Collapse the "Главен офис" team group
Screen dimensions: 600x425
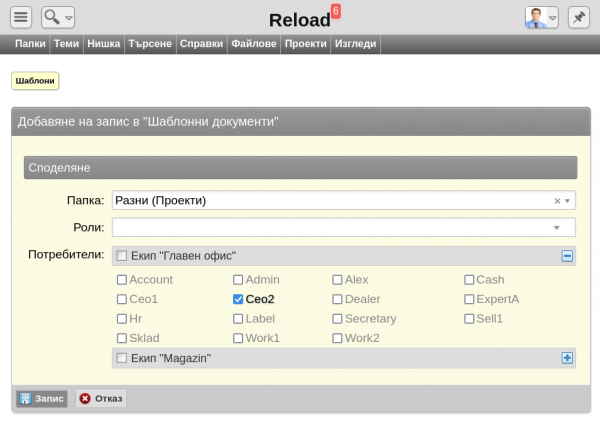click(567, 256)
